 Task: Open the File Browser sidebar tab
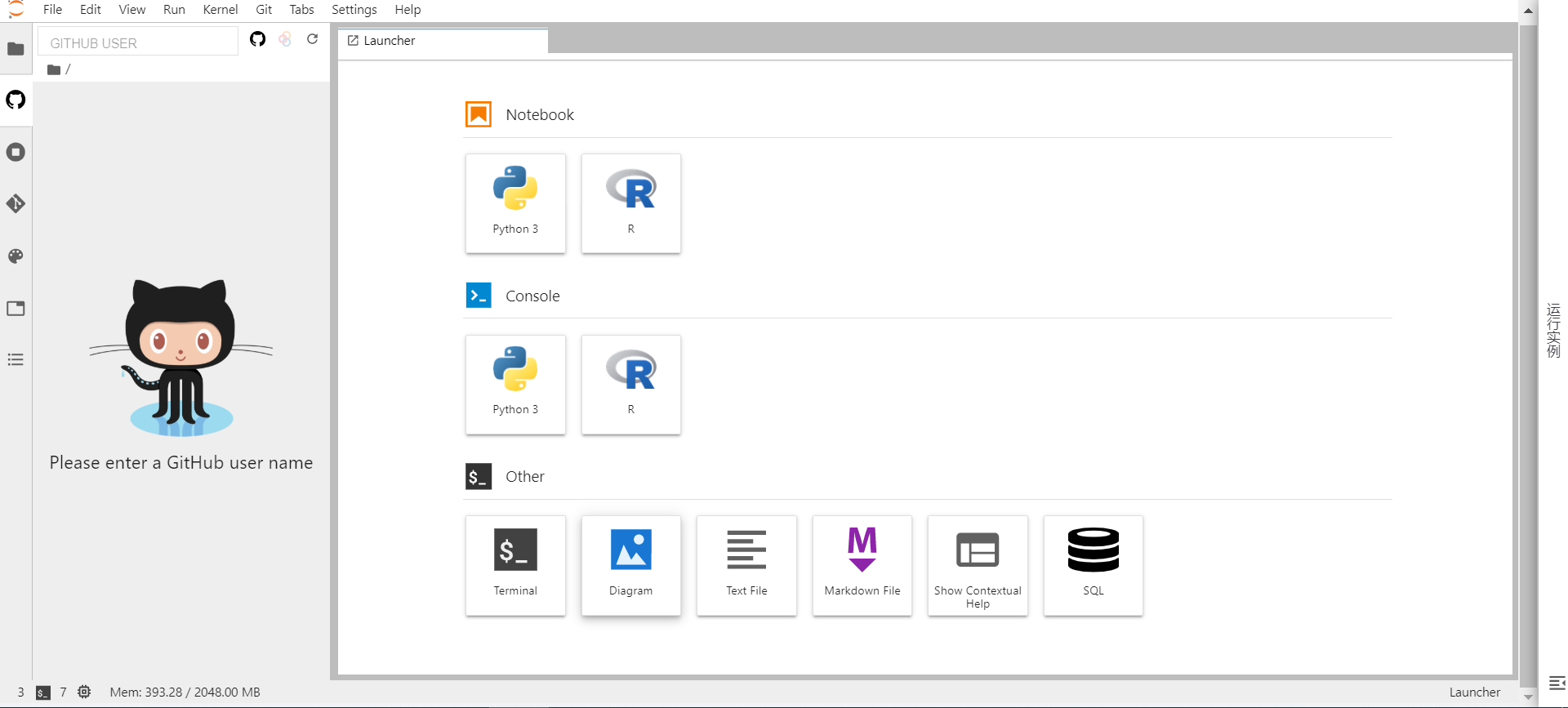pos(16,49)
